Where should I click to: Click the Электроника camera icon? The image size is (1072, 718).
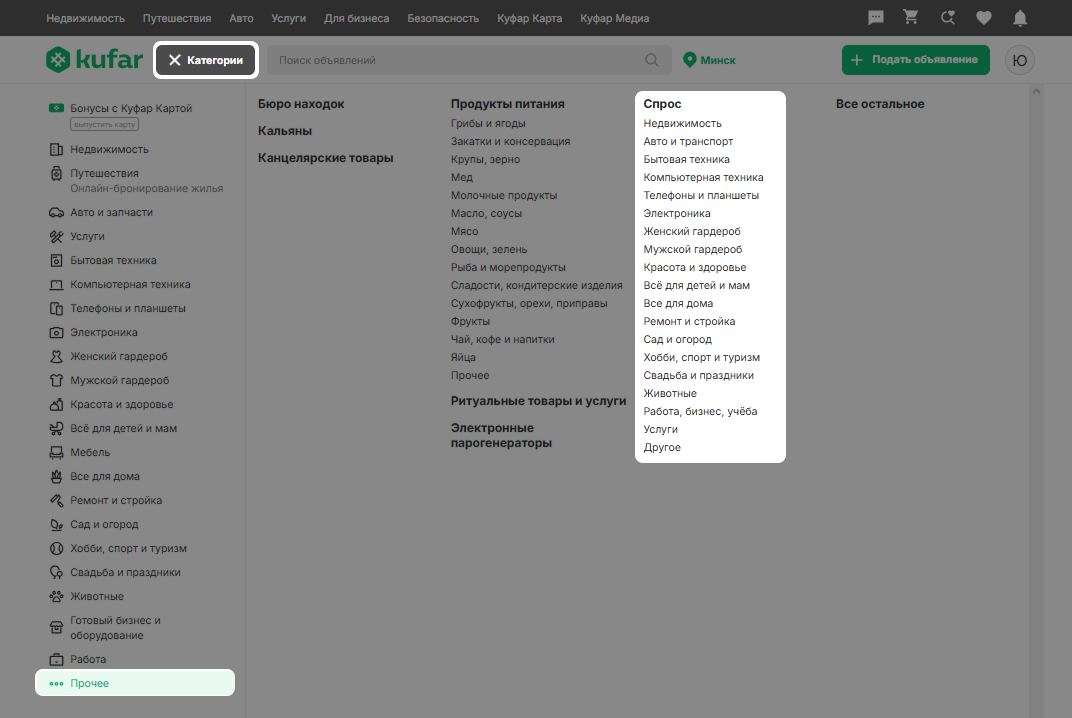tap(57, 332)
